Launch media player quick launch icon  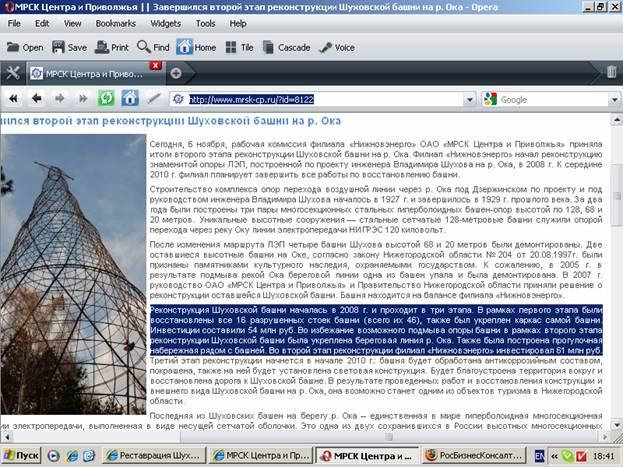coord(53,455)
